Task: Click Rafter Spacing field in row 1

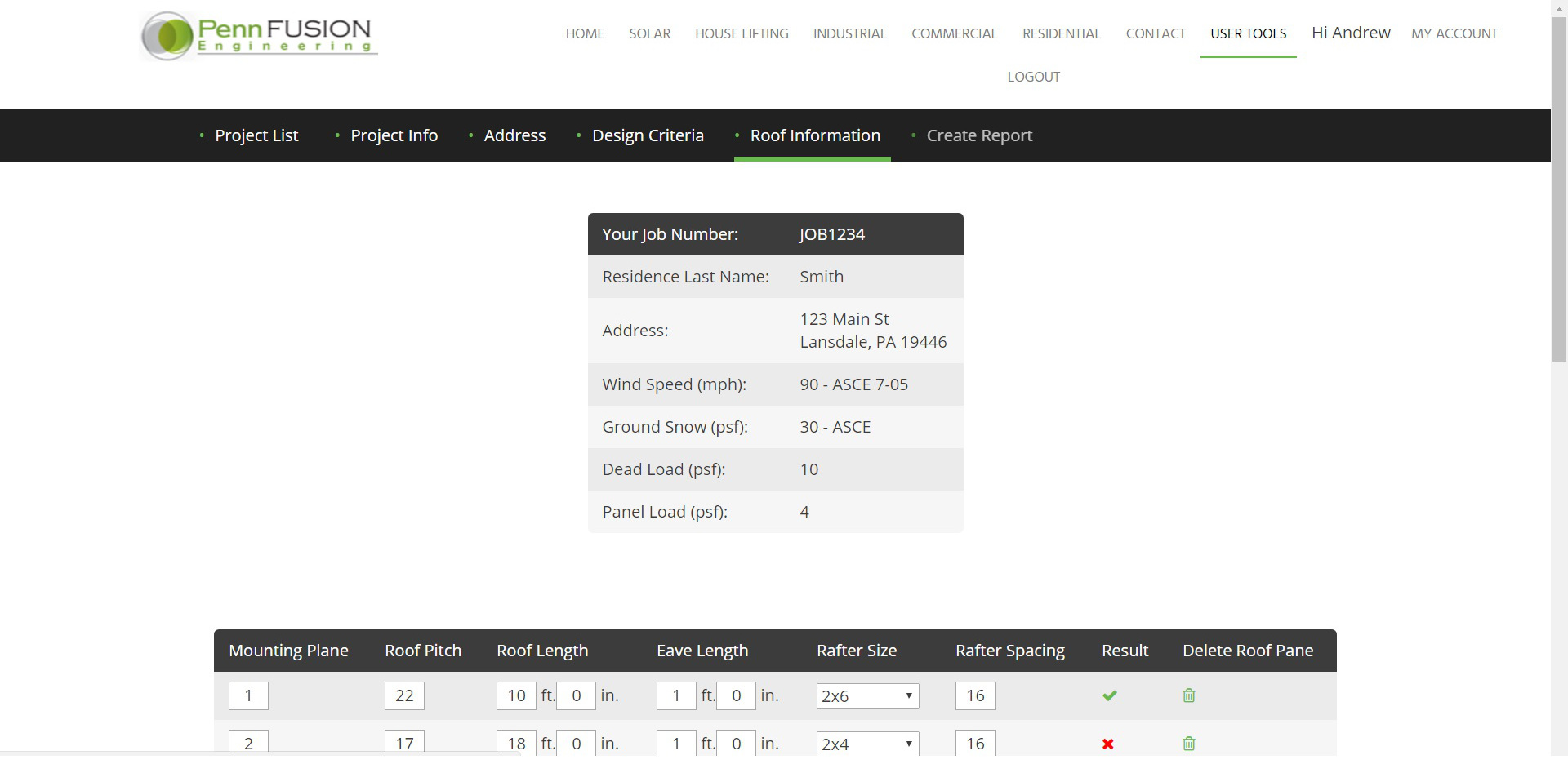Action: point(975,695)
